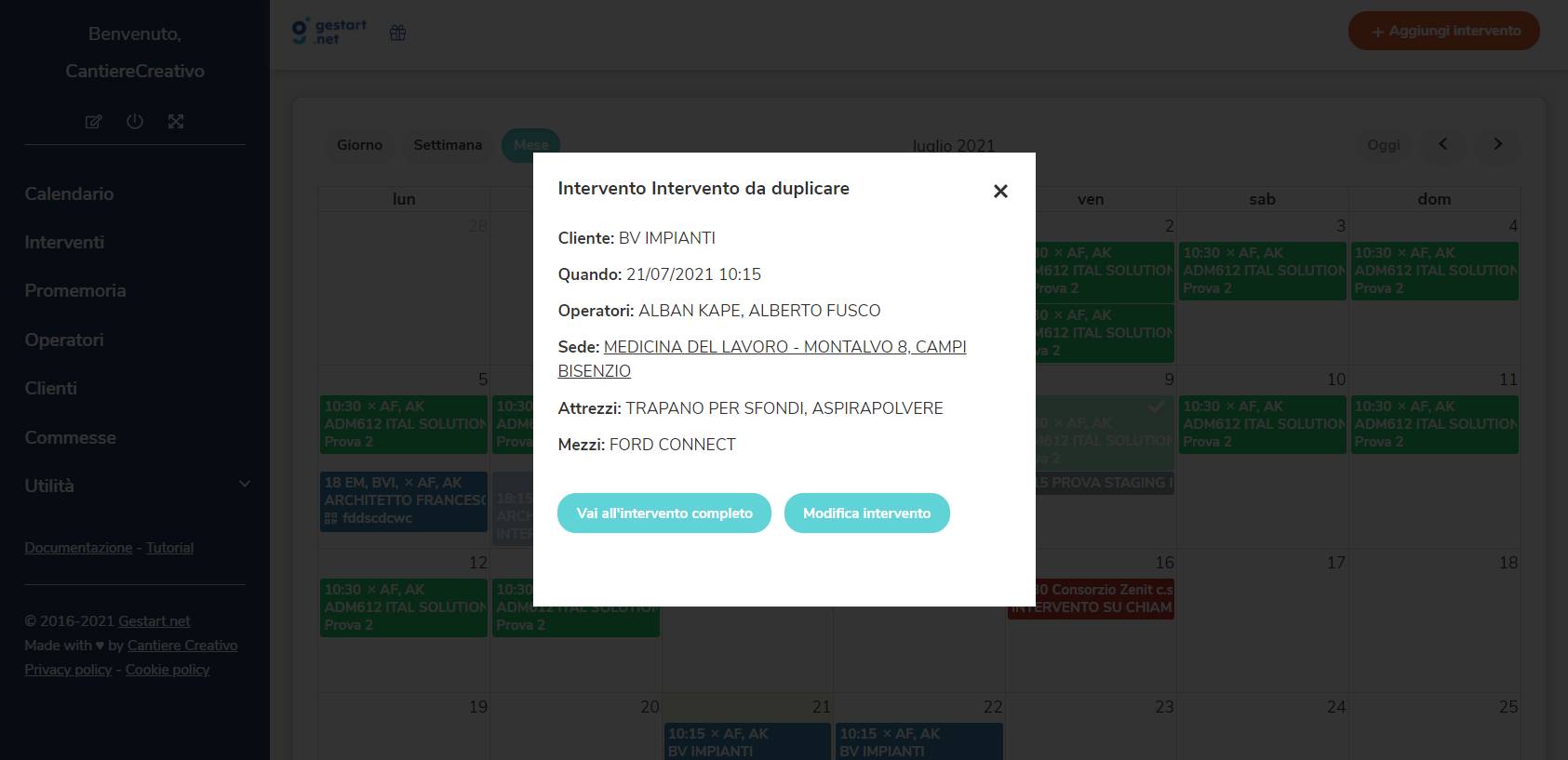Switch calendar to Settimana view
The width and height of the screenshot is (1568, 760).
pos(448,145)
